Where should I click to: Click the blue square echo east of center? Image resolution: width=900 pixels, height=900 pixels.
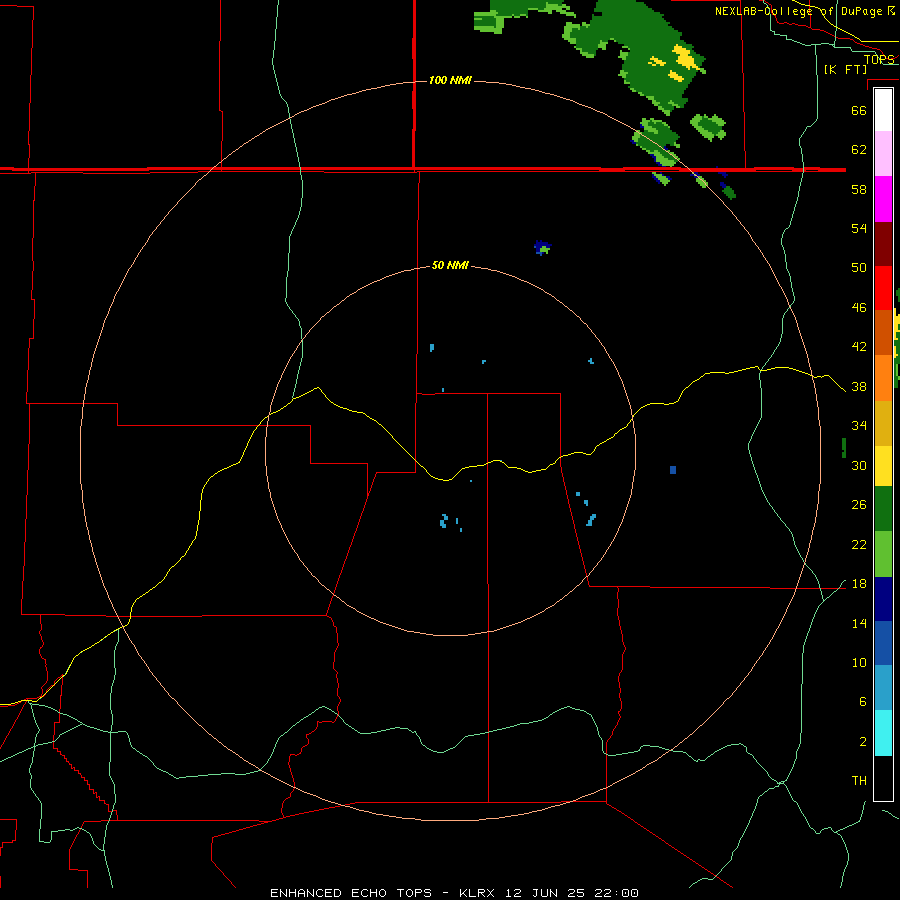[x=673, y=470]
